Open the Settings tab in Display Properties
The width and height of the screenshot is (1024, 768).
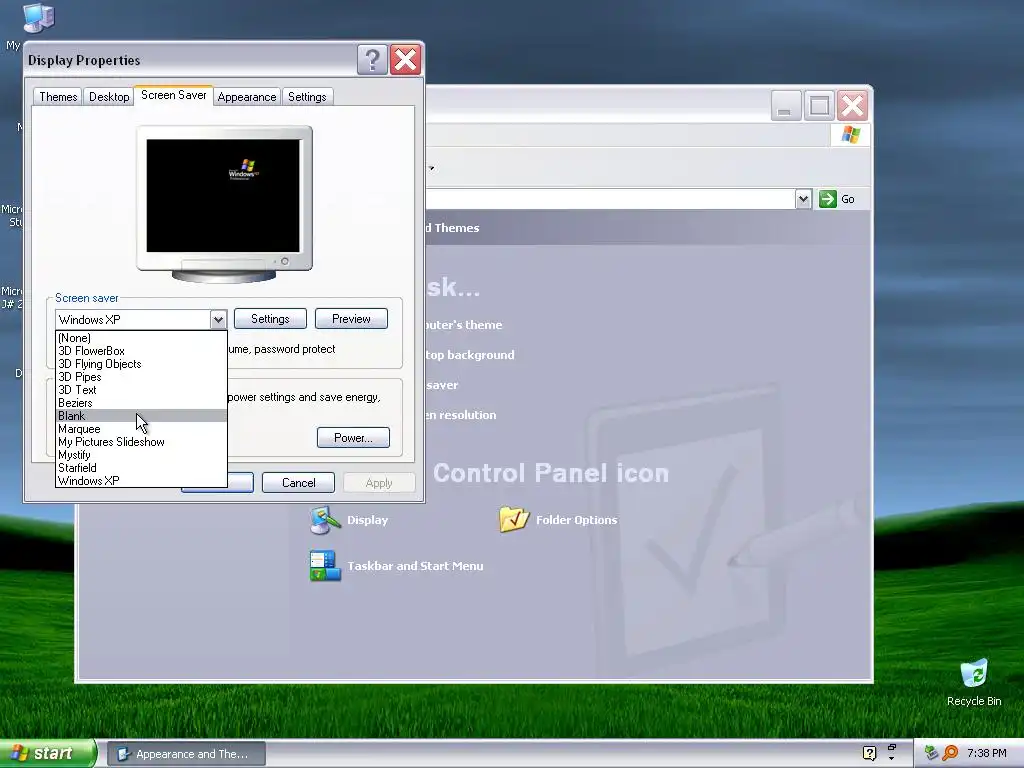pyautogui.click(x=307, y=97)
